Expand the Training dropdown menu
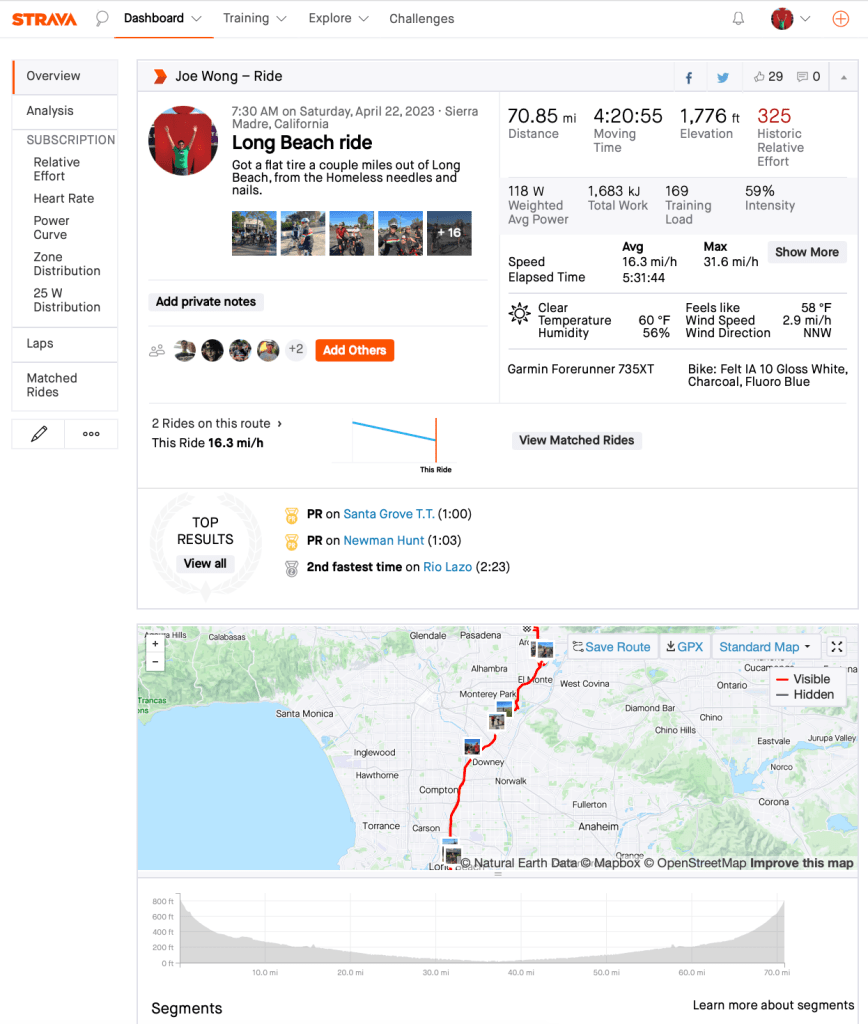 coord(256,18)
